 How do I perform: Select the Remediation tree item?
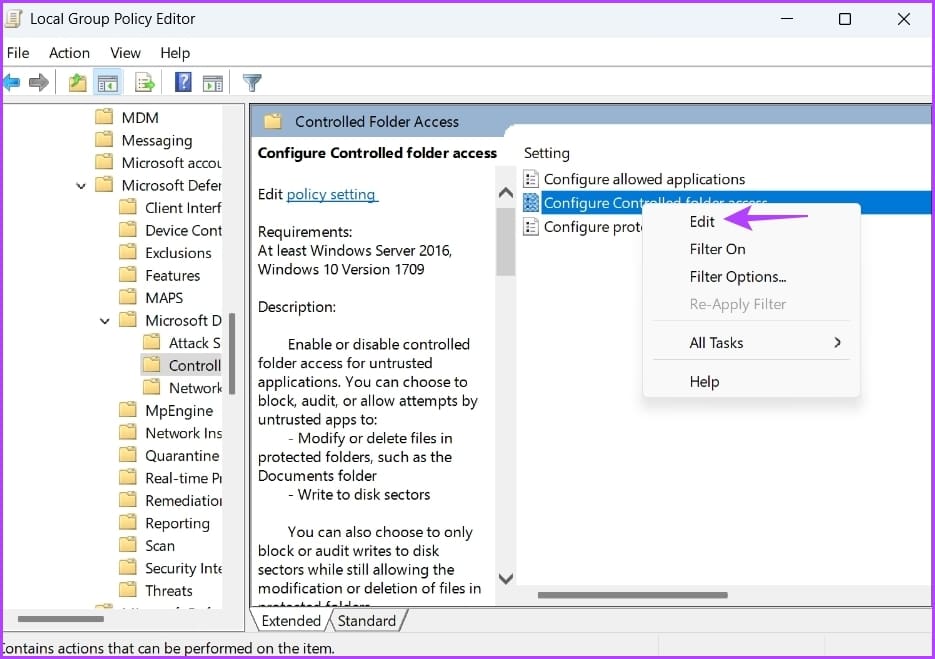click(183, 500)
